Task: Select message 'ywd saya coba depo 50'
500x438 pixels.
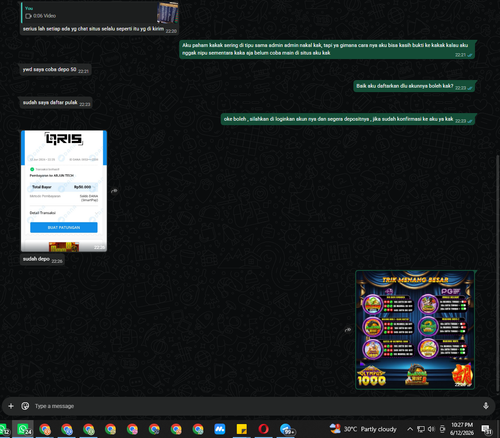Action: pos(55,70)
